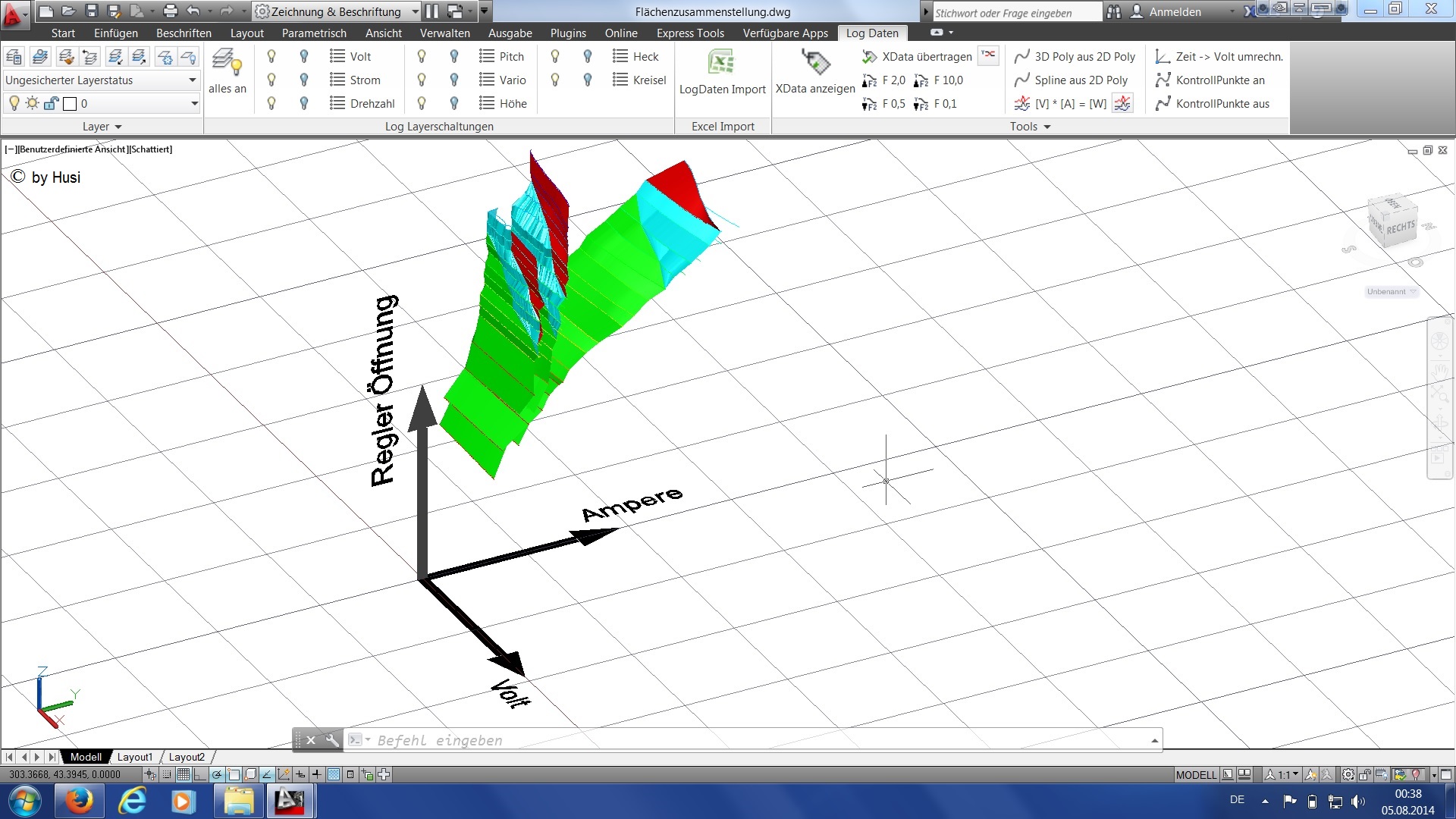Open the Unbenannt UCS dropdown under ViewCube

1392,292
